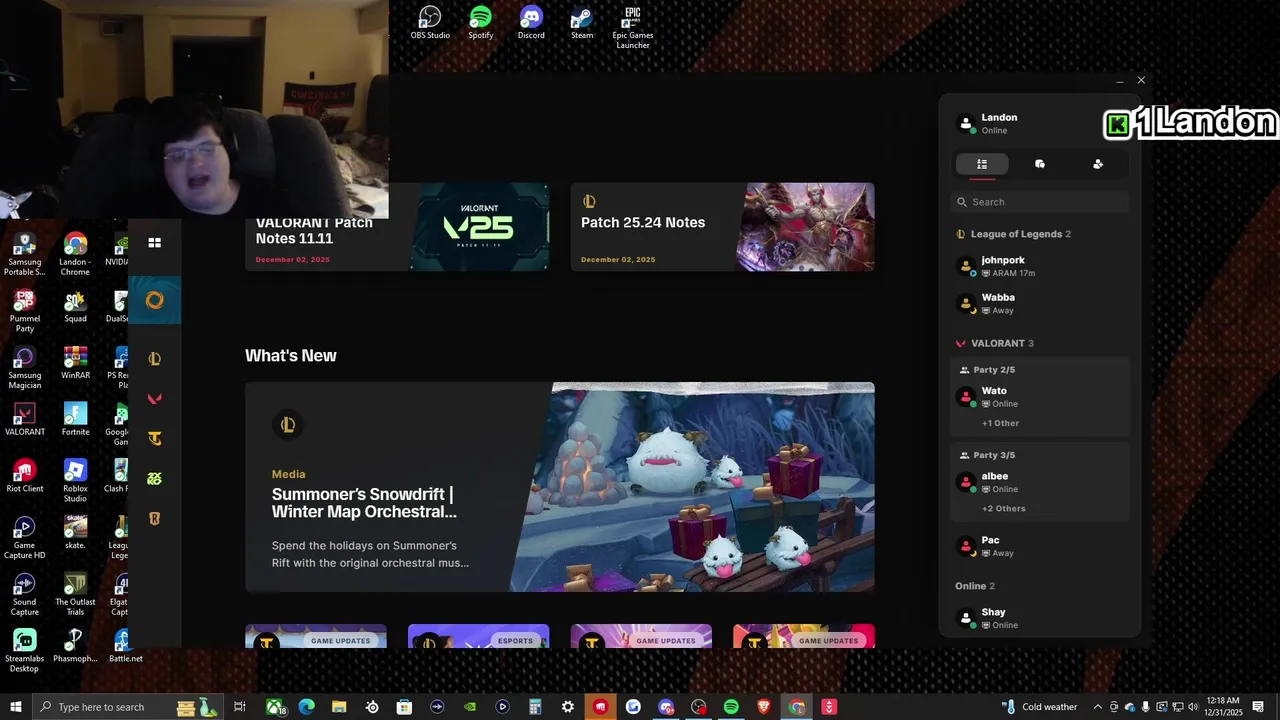Switch to the chat messages tab
This screenshot has width=1280, height=720.
1040,164
